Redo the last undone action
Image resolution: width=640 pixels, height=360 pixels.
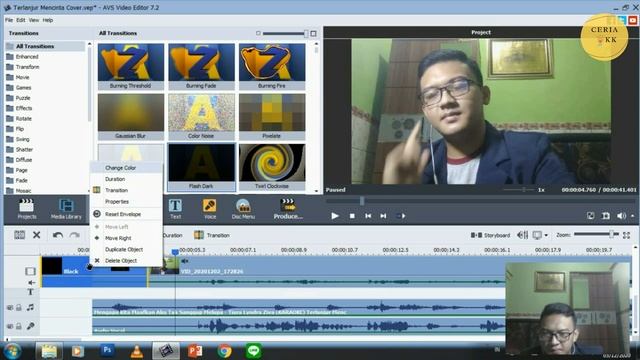74,235
